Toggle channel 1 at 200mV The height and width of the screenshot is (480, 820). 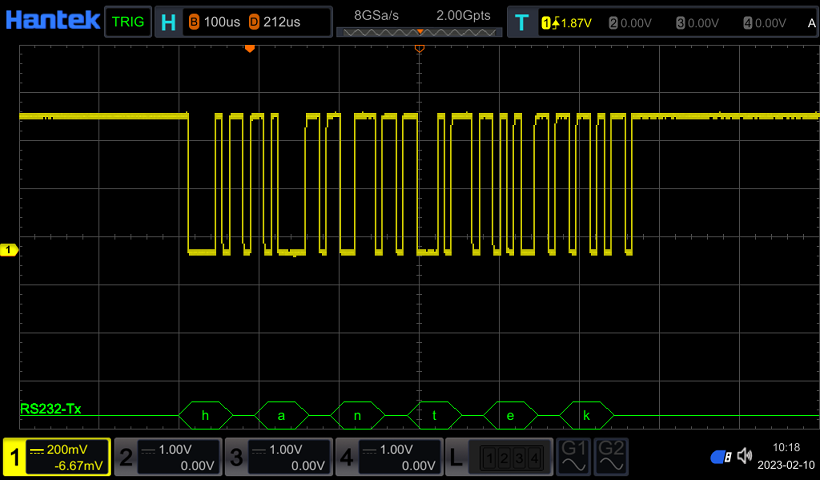pyautogui.click(x=56, y=458)
